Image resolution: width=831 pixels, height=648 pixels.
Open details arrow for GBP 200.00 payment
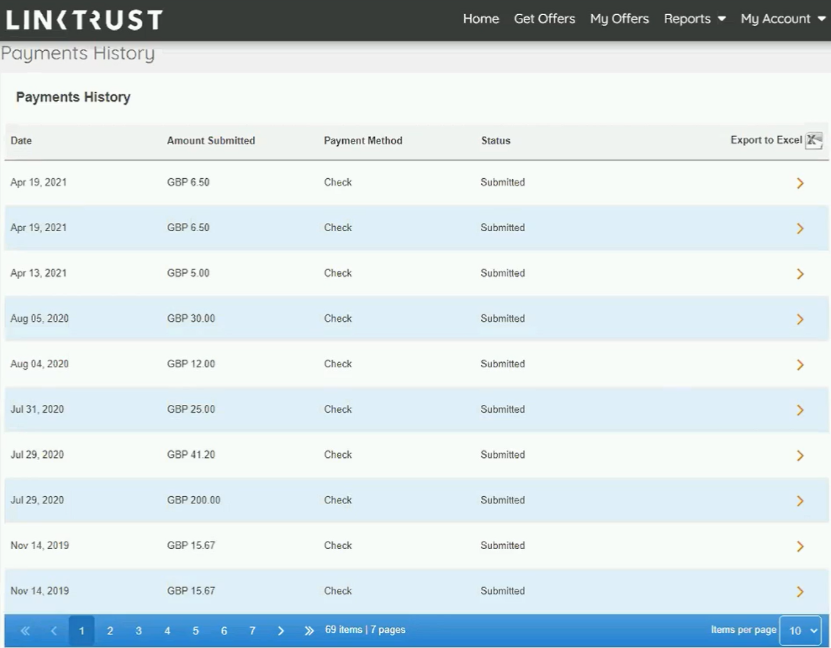click(x=800, y=501)
